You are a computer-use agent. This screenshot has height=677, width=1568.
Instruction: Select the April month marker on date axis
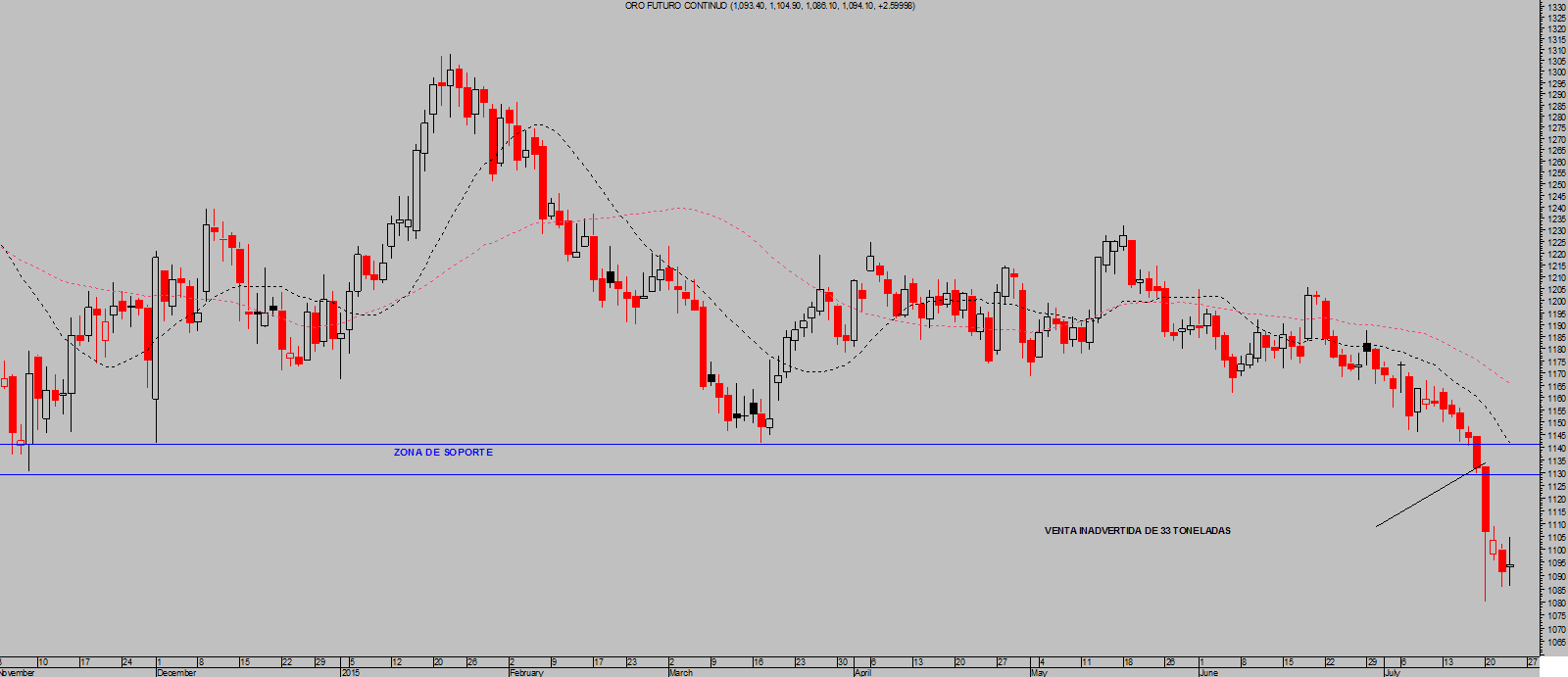click(862, 673)
